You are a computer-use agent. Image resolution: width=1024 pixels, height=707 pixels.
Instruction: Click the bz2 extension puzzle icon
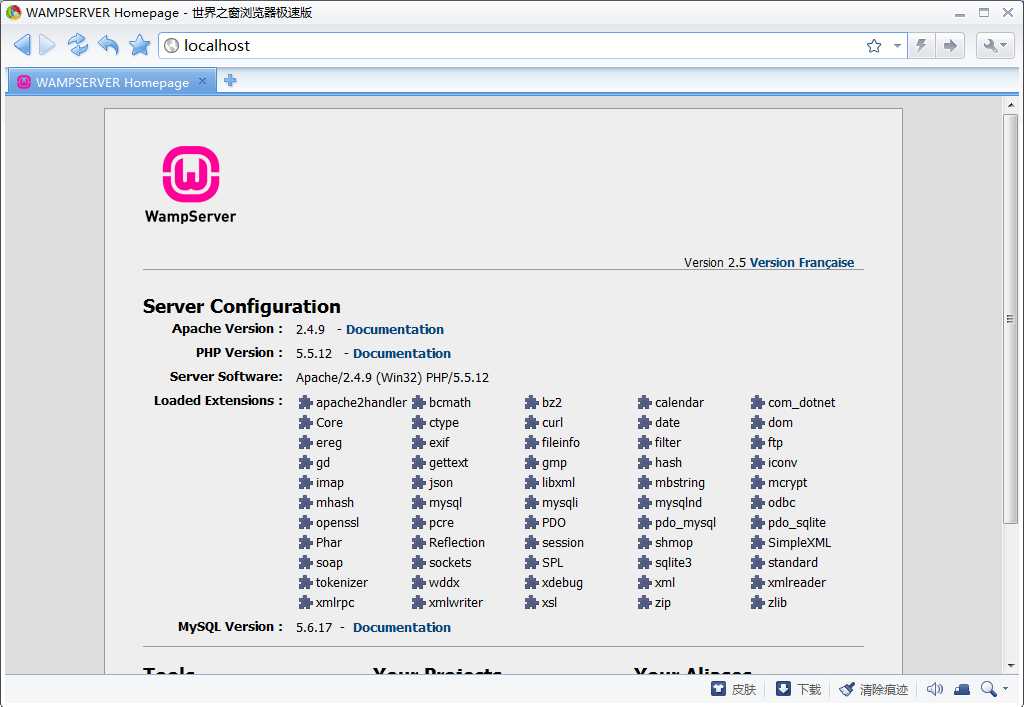pos(532,402)
